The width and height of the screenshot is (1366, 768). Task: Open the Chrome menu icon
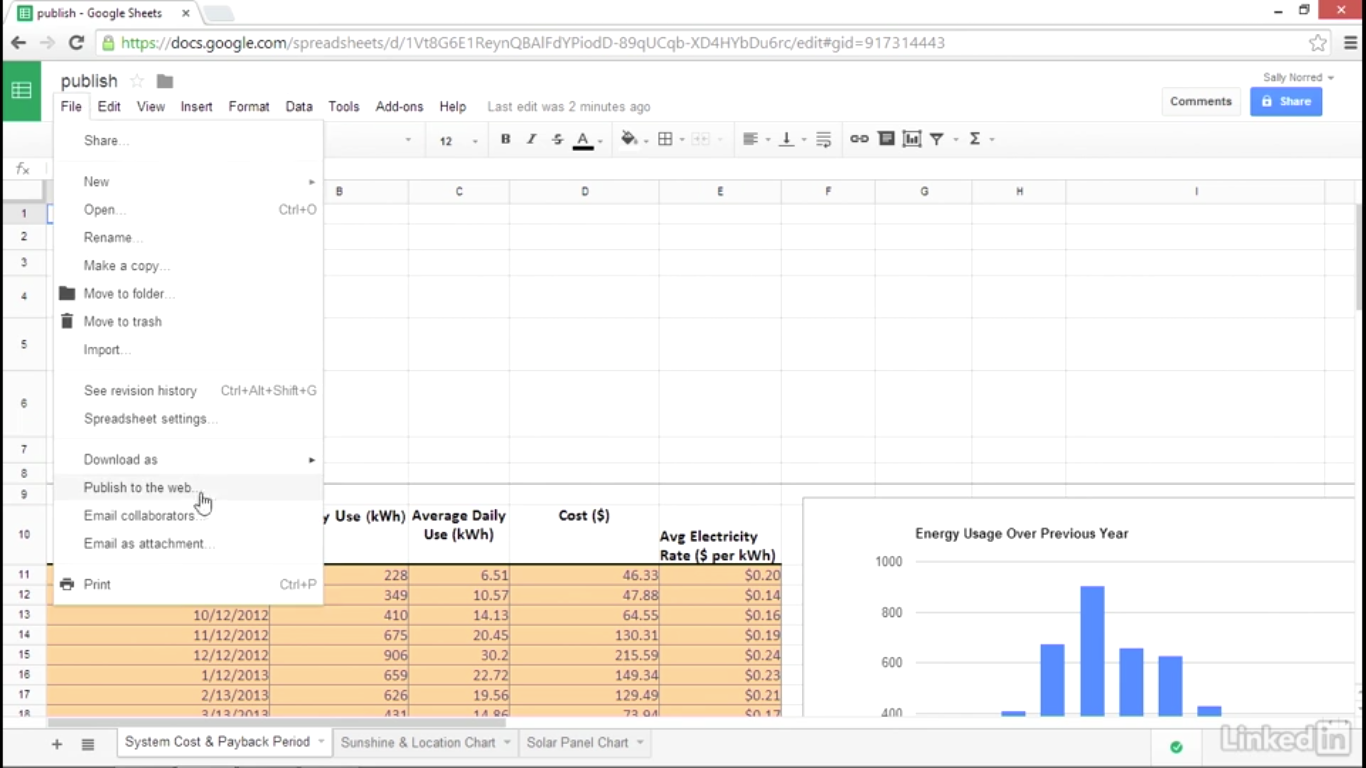1350,43
